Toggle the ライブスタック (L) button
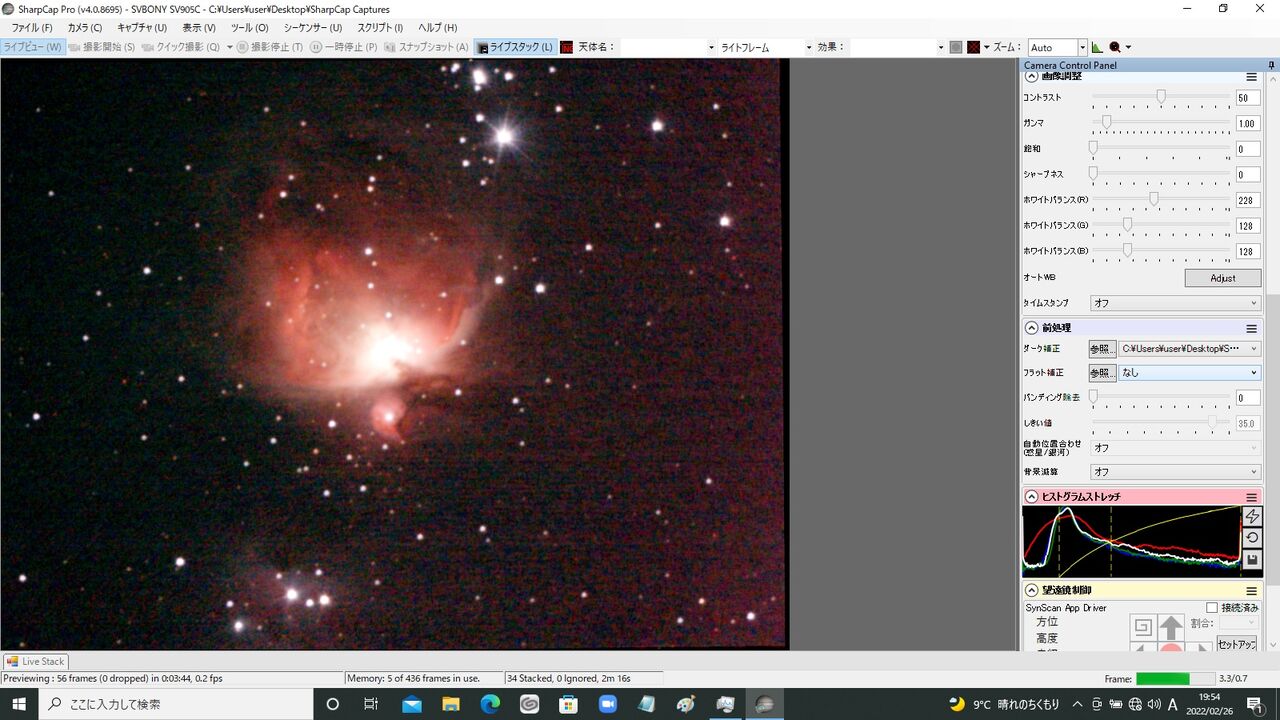 pos(514,47)
